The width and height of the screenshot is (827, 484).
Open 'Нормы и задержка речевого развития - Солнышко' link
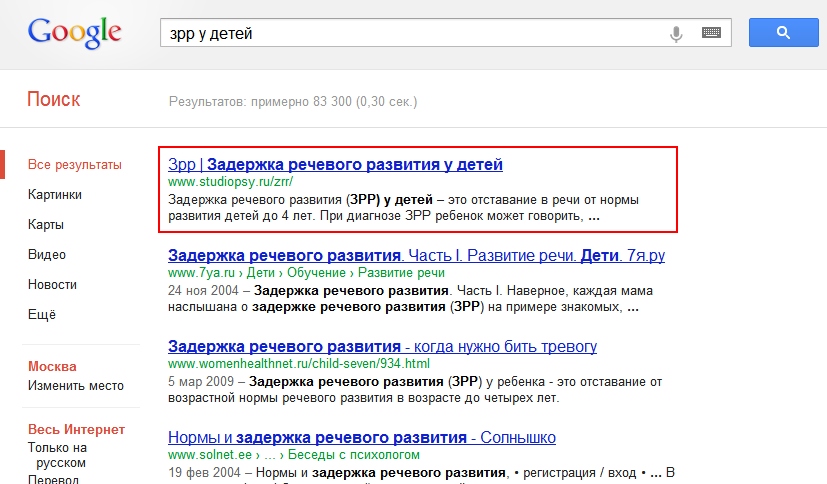click(362, 438)
